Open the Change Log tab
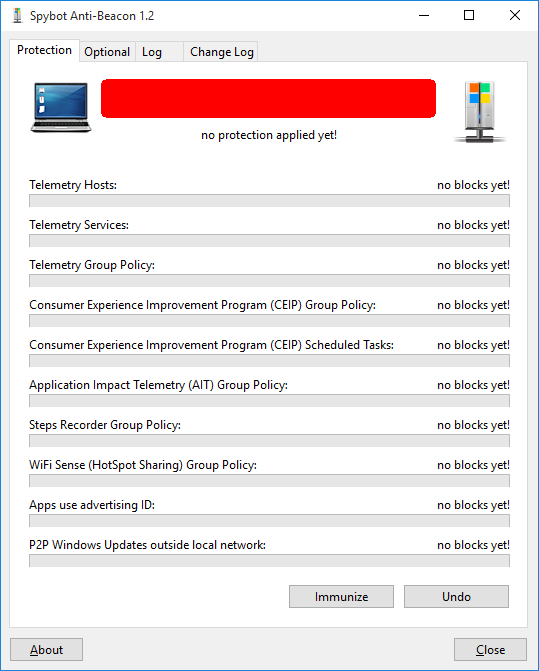 [221, 52]
